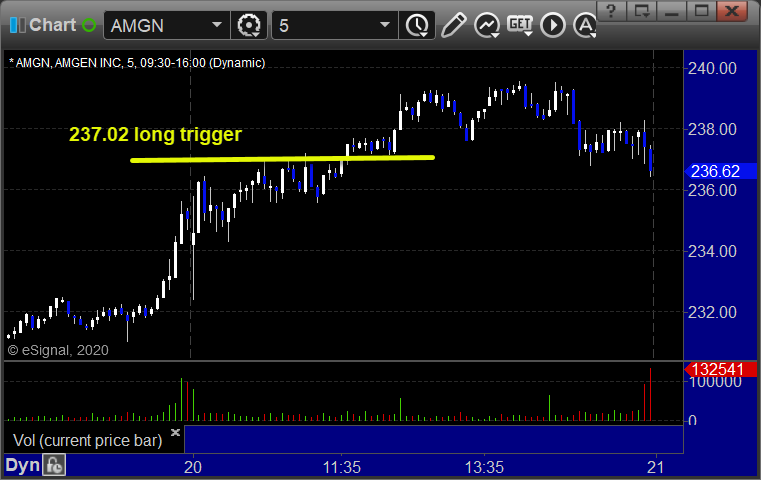The height and width of the screenshot is (480, 761).
Task: Click the 132541 volume value marker
Action: 721,369
